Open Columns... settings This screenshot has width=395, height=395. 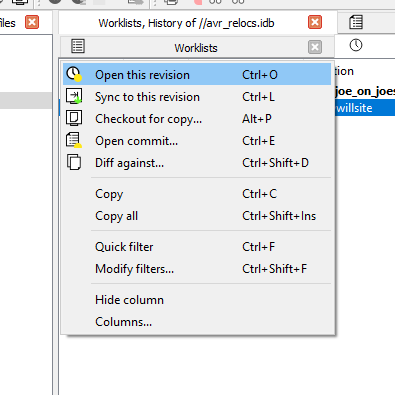click(197, 322)
